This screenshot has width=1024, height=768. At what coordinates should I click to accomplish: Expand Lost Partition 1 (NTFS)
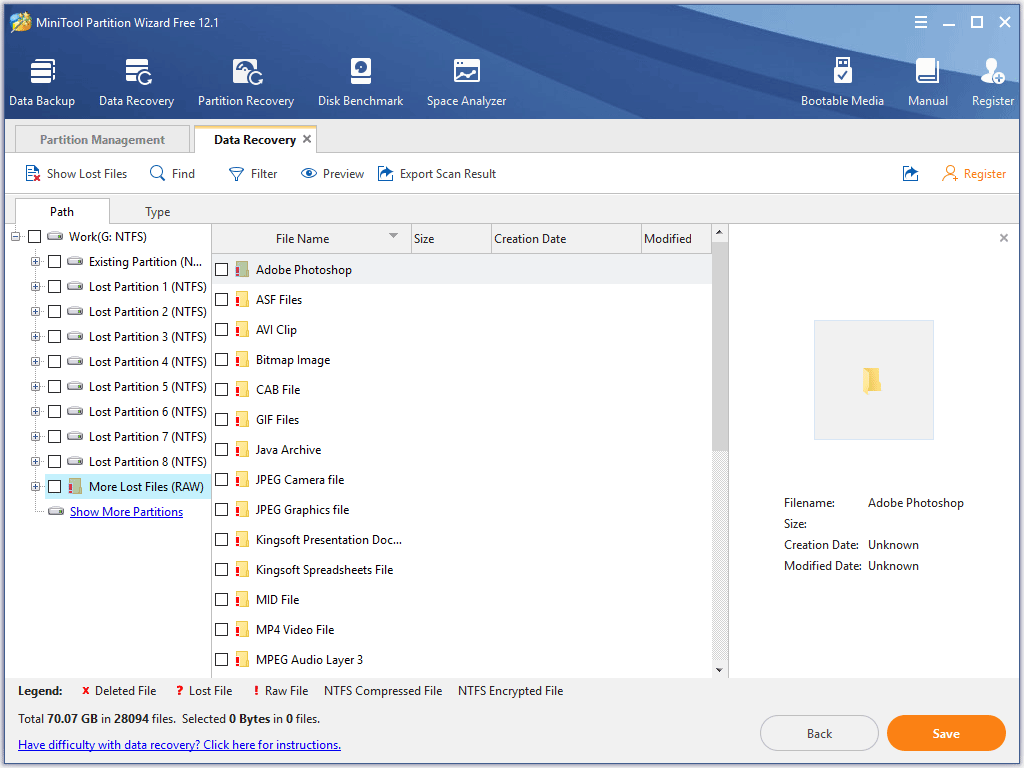(35, 286)
